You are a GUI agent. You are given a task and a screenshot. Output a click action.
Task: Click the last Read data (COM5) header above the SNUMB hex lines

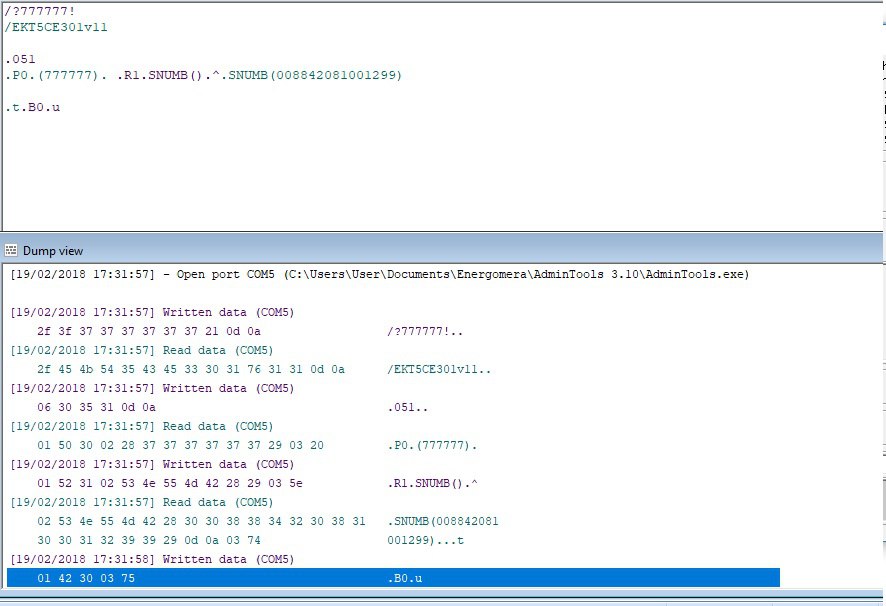click(x=142, y=502)
